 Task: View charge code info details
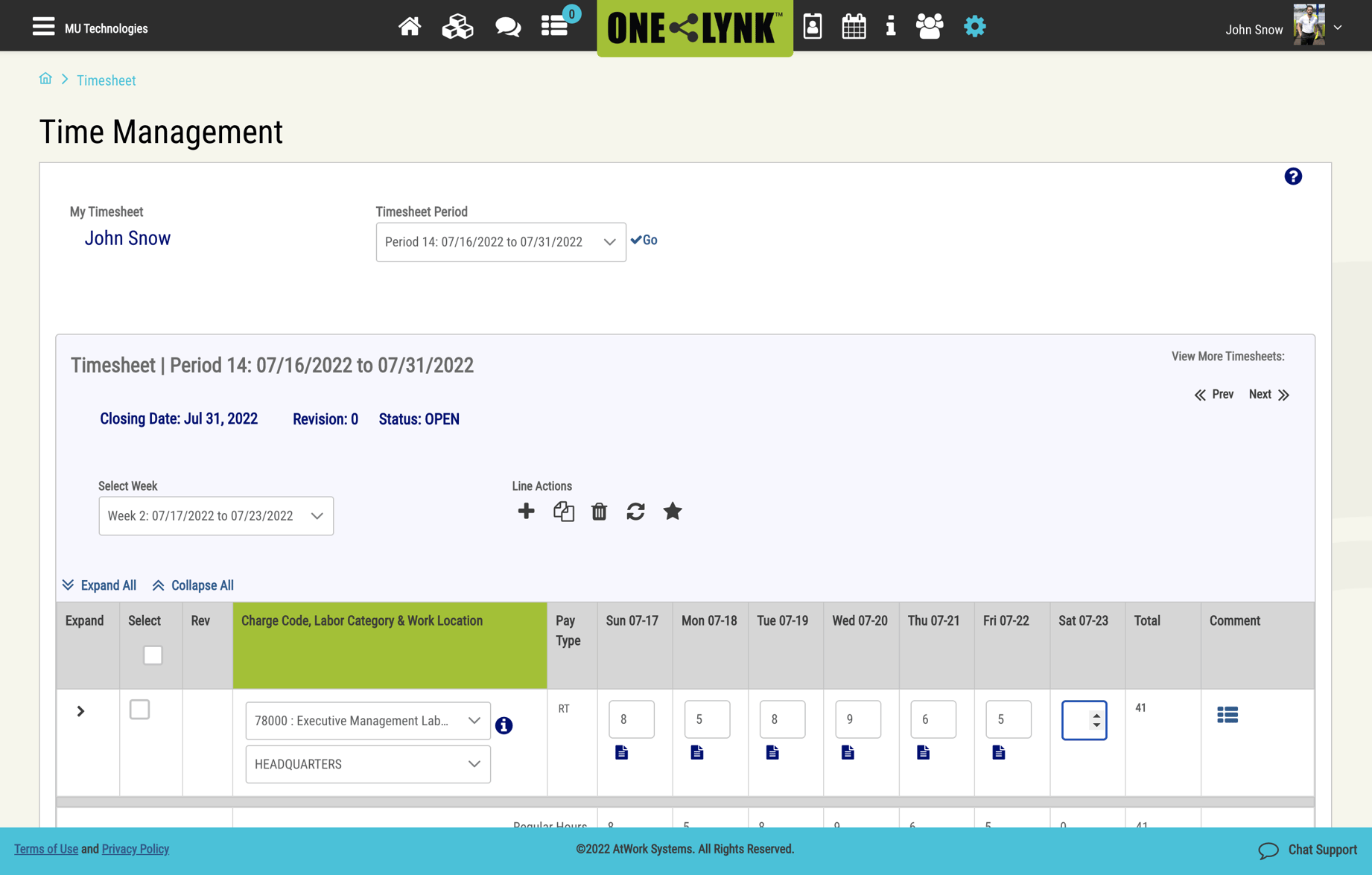(x=504, y=725)
